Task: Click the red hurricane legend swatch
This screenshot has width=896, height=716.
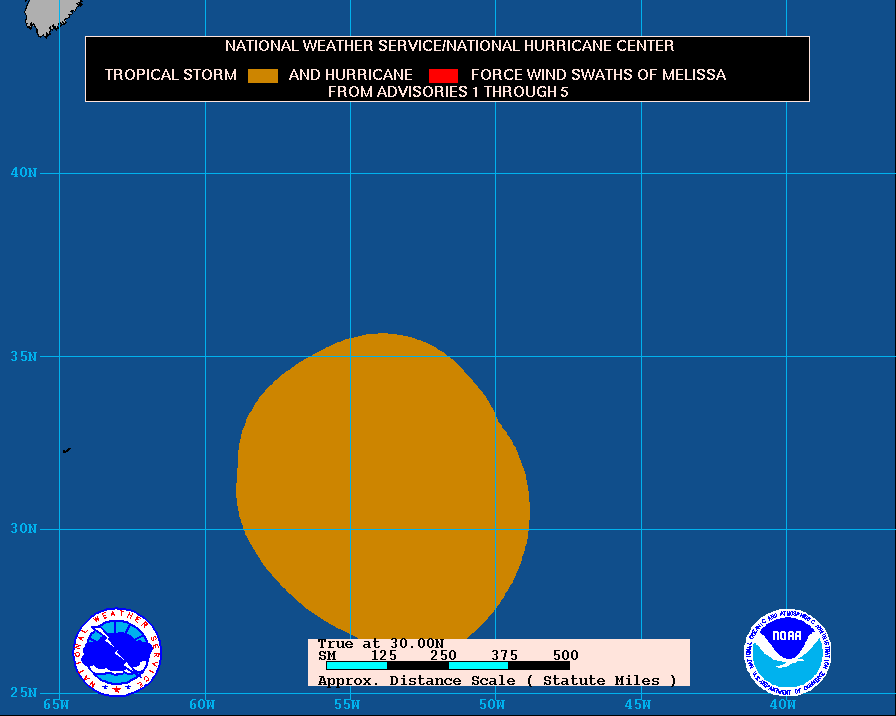Action: tap(443, 76)
